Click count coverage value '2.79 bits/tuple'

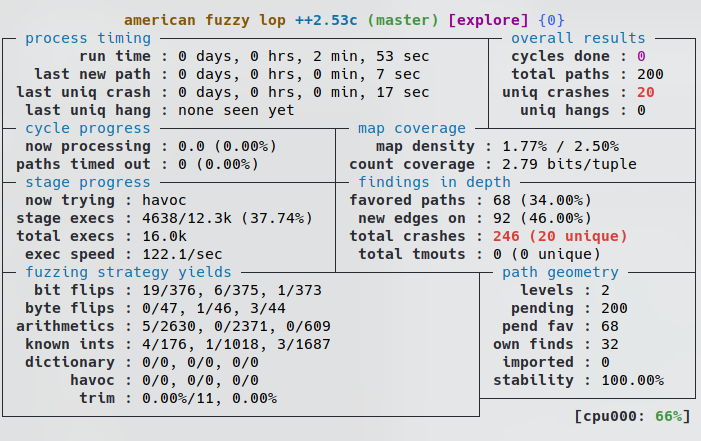(x=569, y=164)
